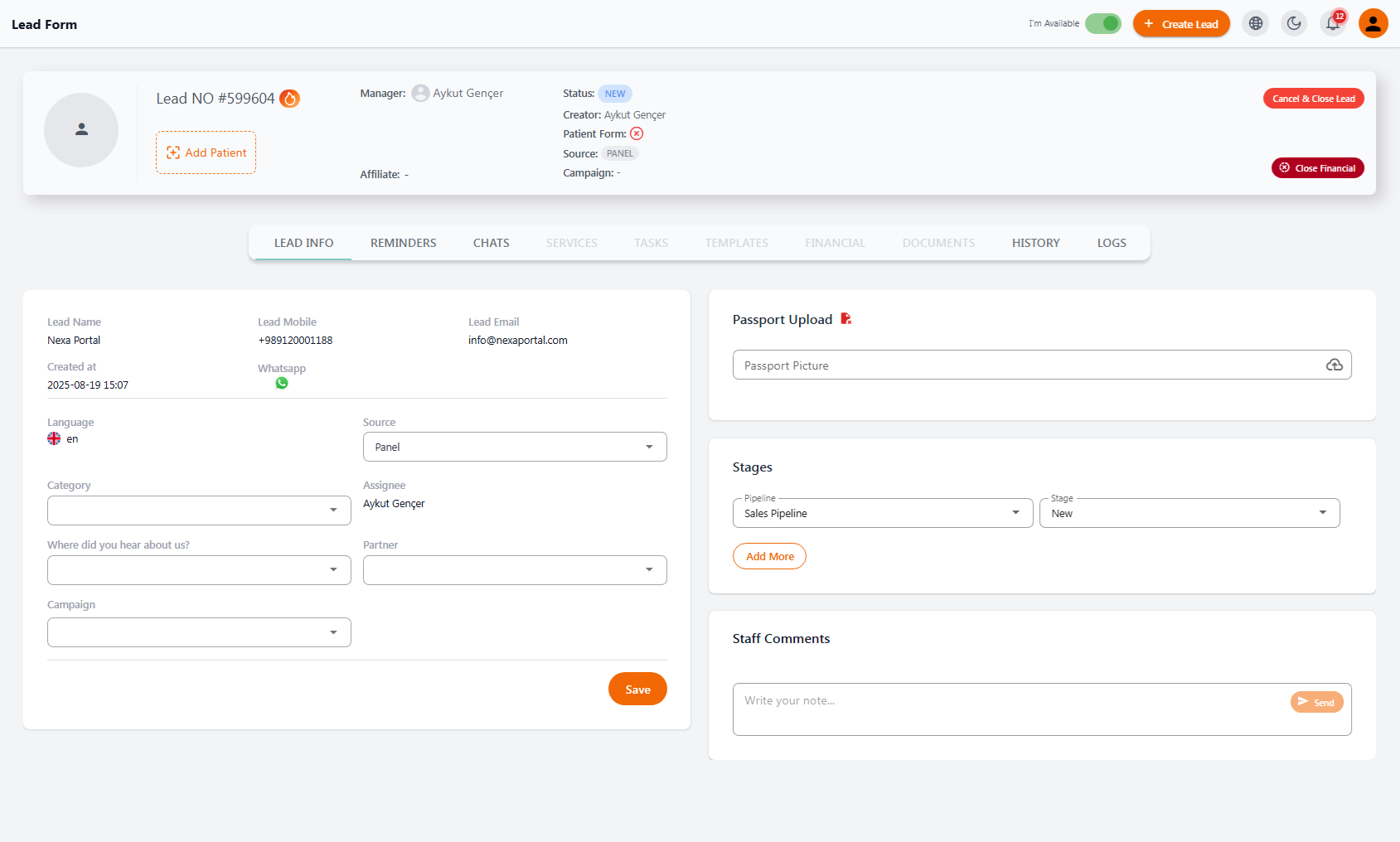Click Add Patient button
1400x842 pixels.
206,152
